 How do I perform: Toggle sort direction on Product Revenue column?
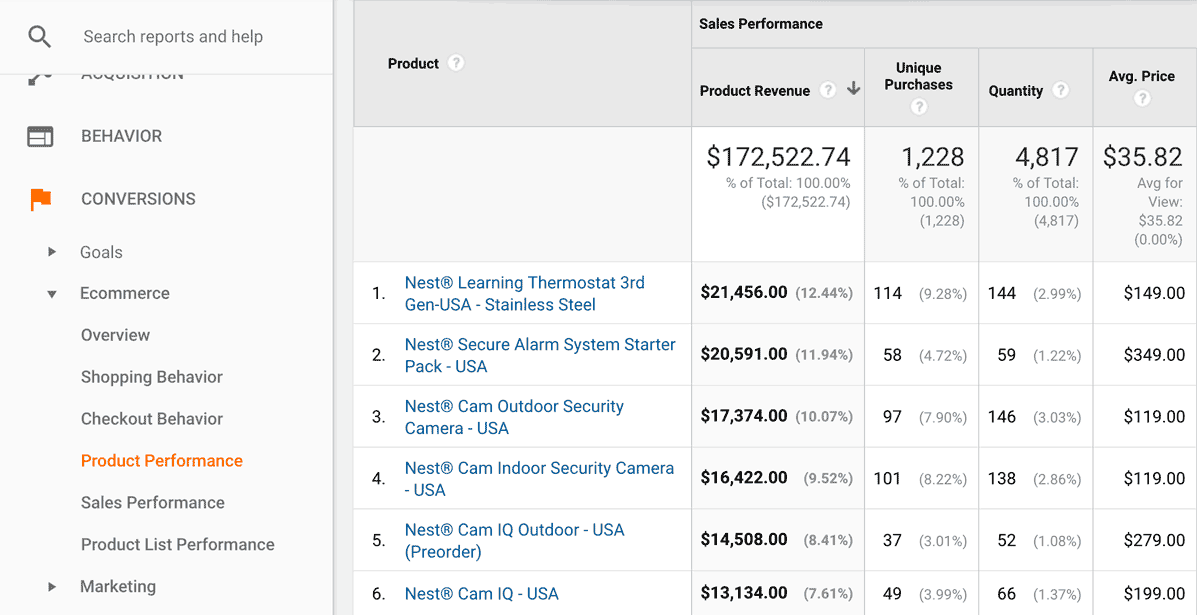click(x=853, y=90)
